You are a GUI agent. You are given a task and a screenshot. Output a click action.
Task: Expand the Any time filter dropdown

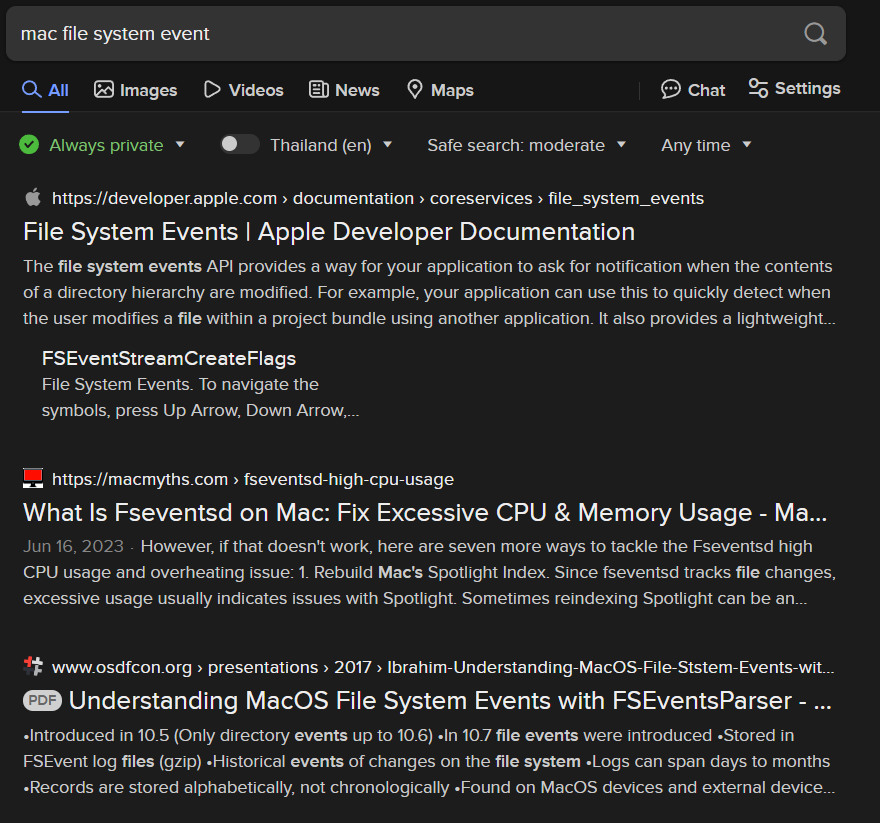click(746, 145)
